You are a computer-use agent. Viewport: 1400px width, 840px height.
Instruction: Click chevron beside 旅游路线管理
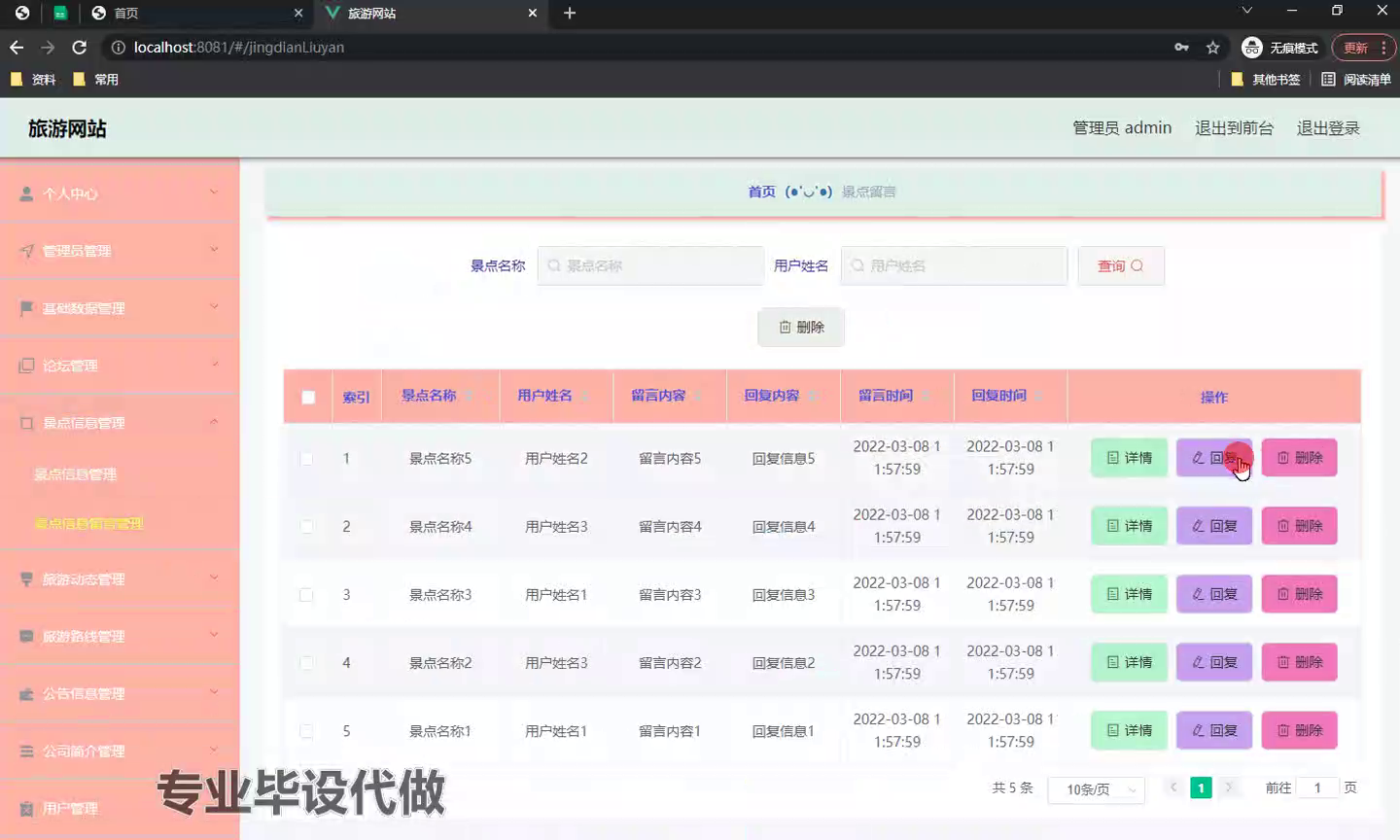click(214, 635)
